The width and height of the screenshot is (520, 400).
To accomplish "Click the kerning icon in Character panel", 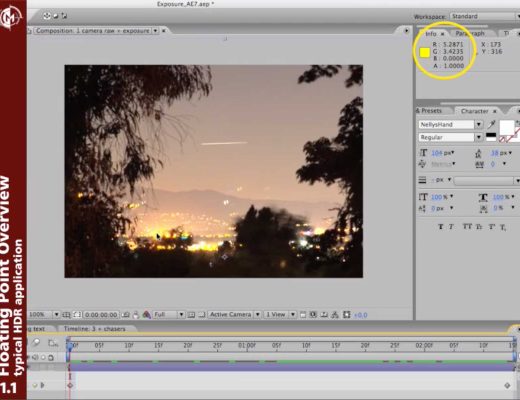I will [422, 164].
